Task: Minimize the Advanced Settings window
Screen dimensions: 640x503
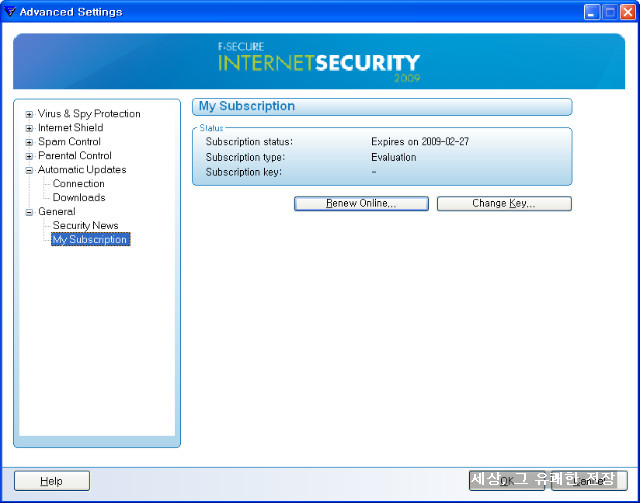Action: coord(591,12)
